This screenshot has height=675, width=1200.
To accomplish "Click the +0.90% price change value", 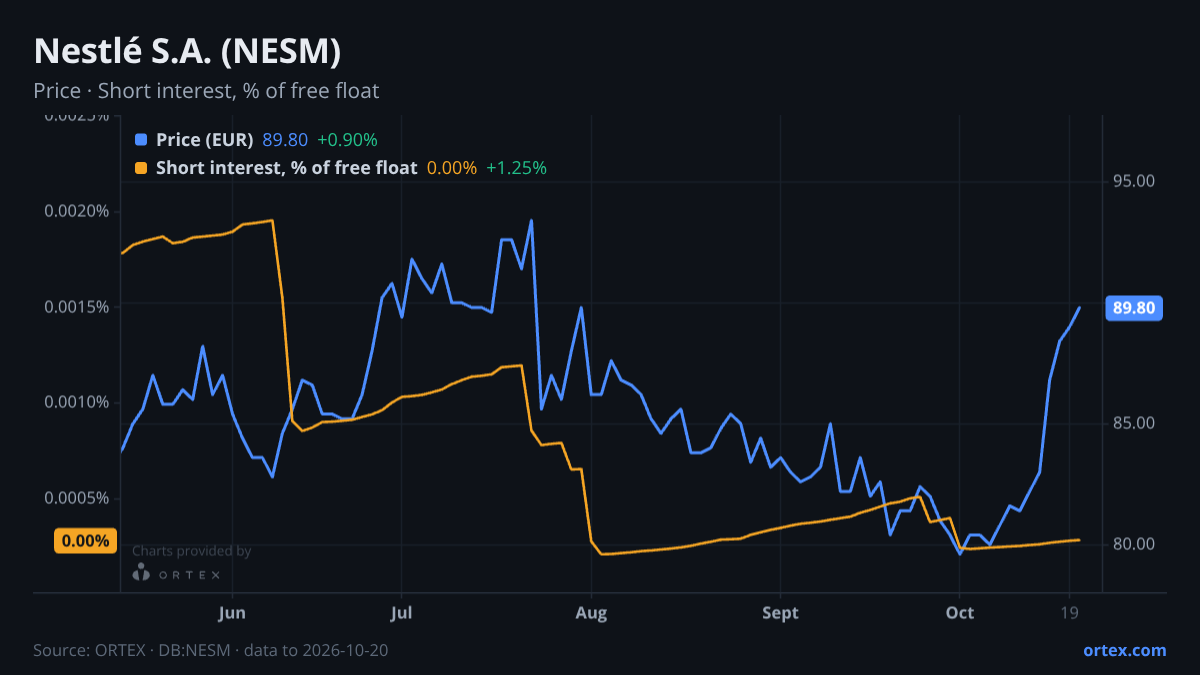I will (x=347, y=140).
